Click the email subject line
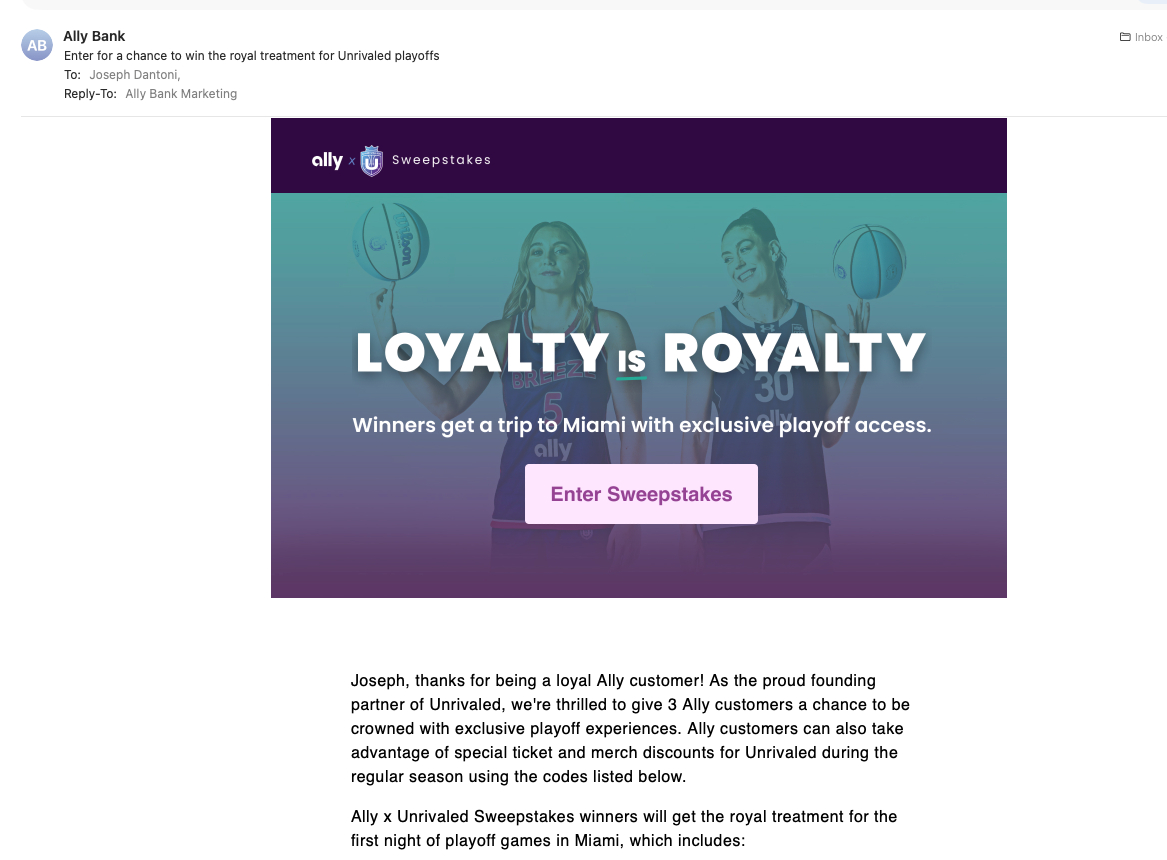This screenshot has height=860, width=1167. (x=251, y=55)
